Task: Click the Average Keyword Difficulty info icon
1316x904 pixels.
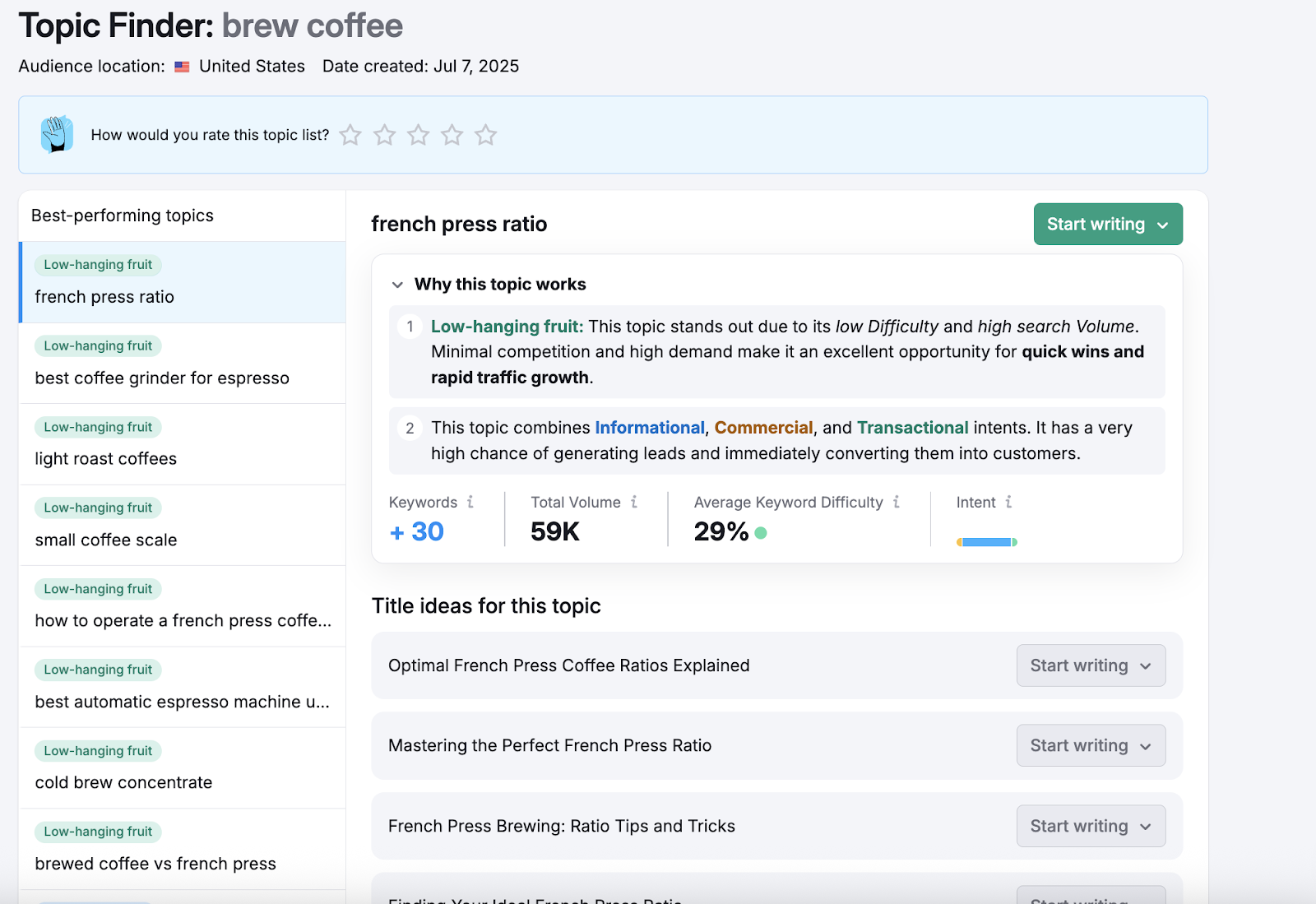Action: point(897,502)
